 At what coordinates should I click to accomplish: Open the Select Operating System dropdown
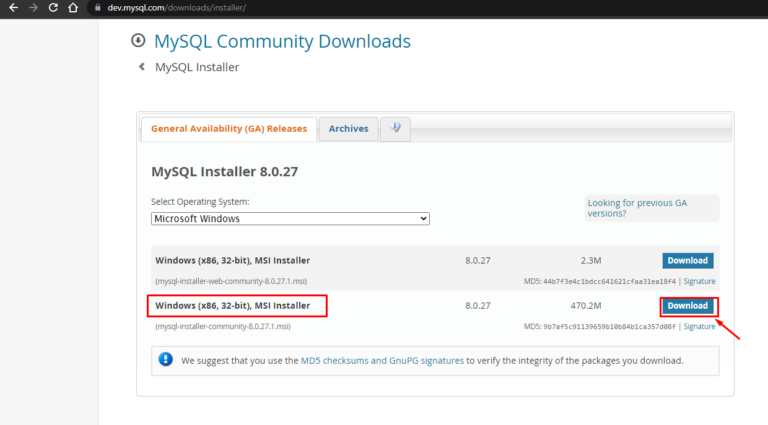tap(290, 219)
